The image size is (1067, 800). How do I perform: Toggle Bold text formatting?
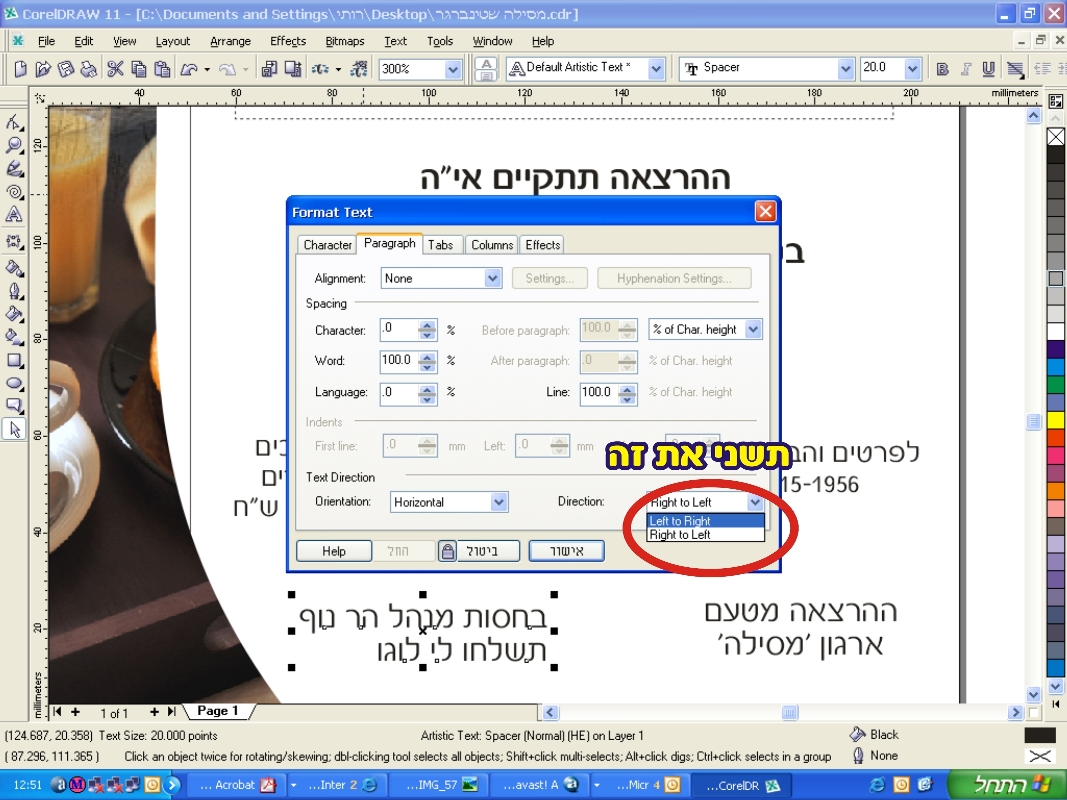(942, 69)
